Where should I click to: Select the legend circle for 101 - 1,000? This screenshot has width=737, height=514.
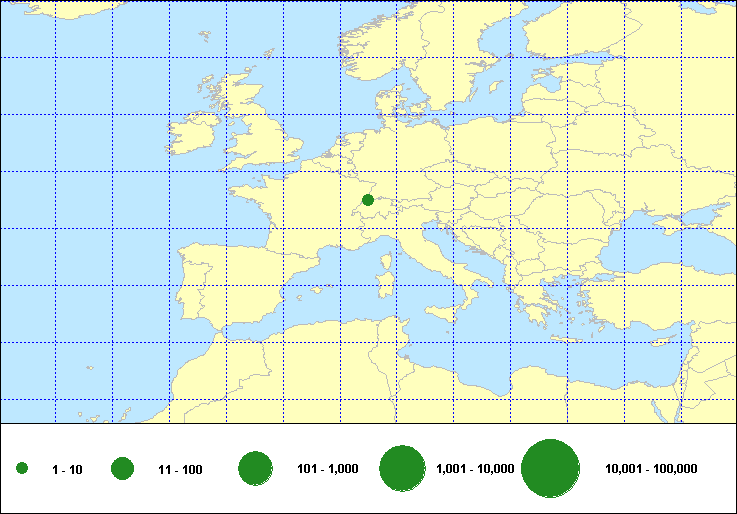click(256, 468)
